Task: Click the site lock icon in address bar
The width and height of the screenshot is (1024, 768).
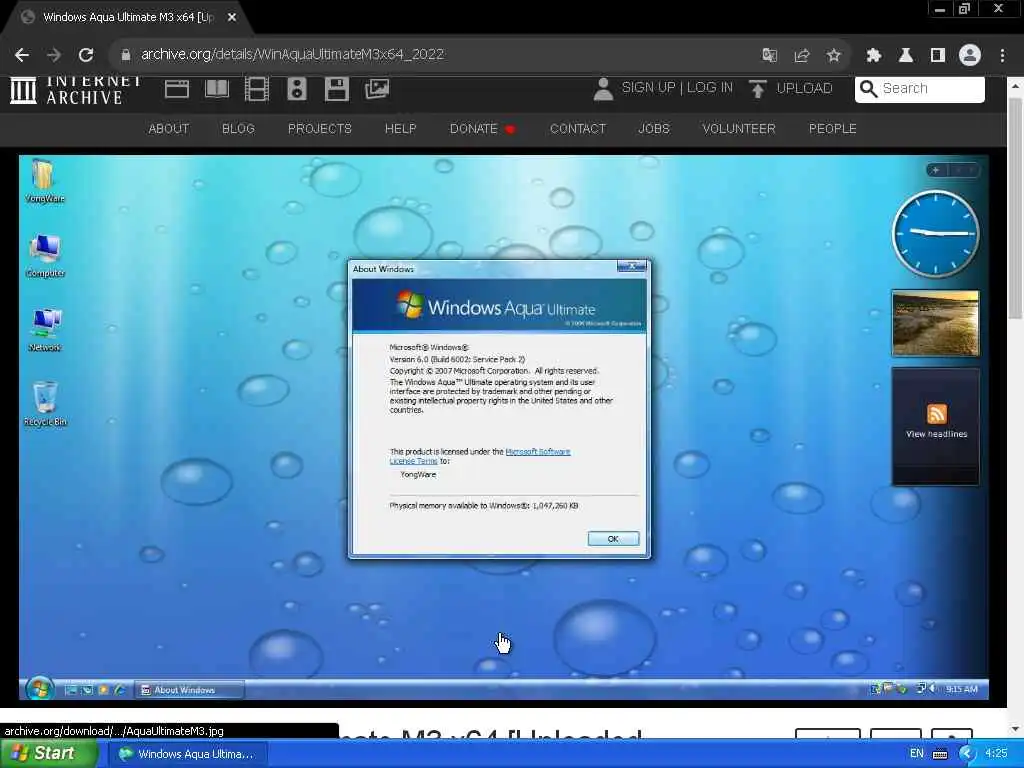Action: click(125, 55)
